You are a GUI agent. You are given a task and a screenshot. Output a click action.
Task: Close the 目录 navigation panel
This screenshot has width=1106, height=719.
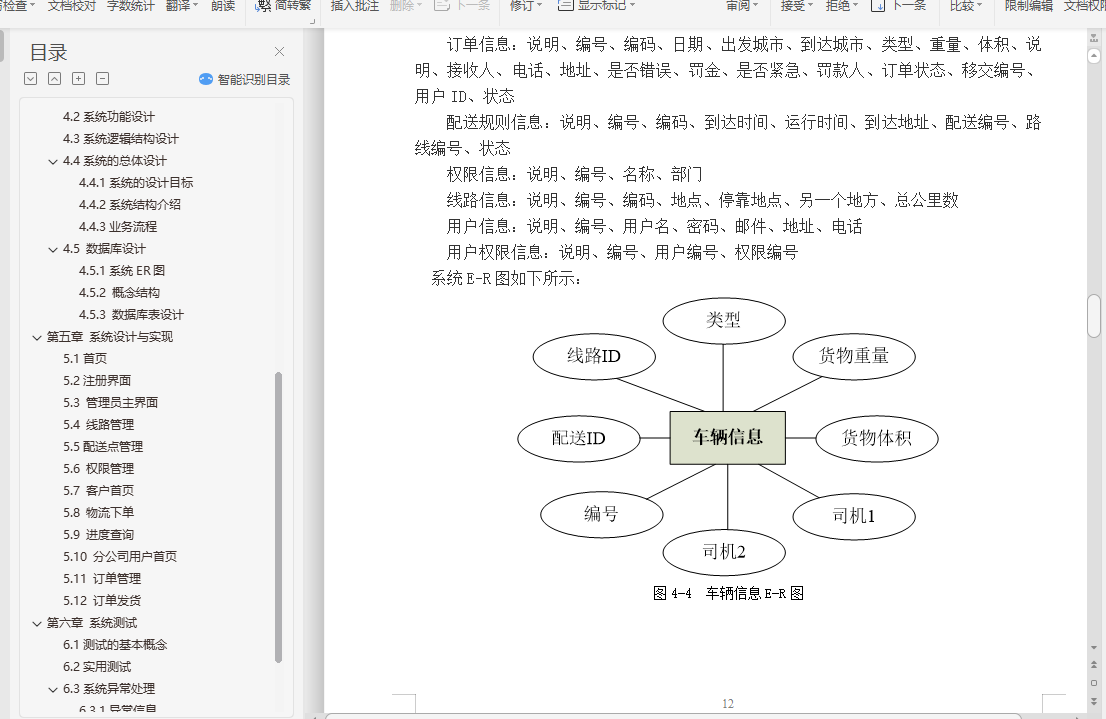tap(279, 52)
